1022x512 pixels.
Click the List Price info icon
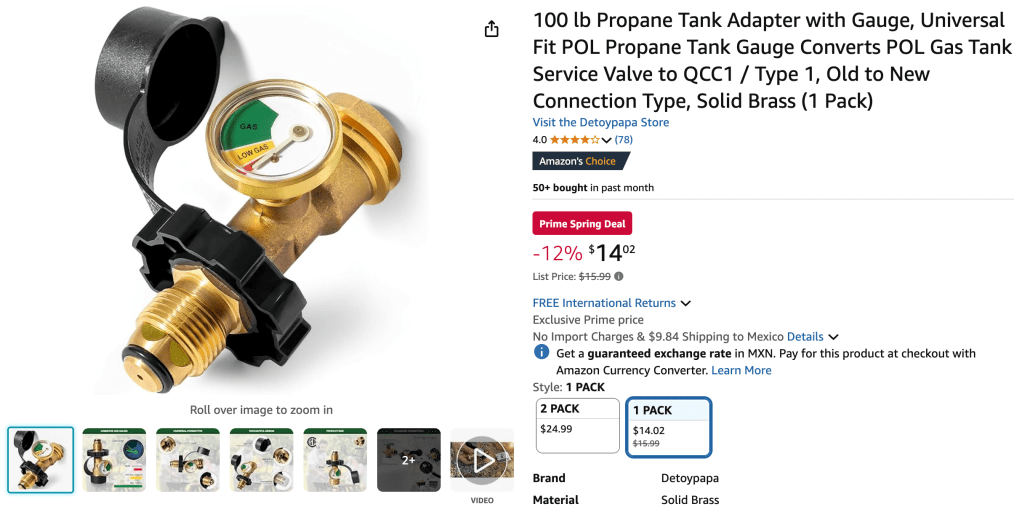[x=618, y=276]
